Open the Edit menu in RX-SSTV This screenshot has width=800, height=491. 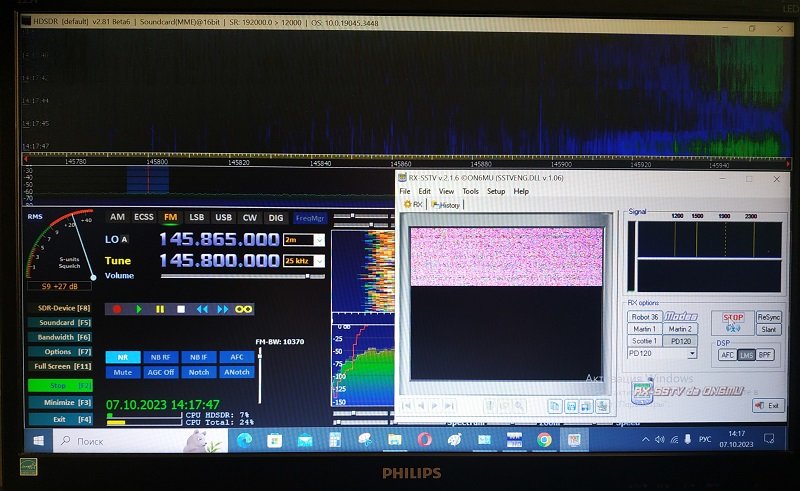tap(424, 191)
